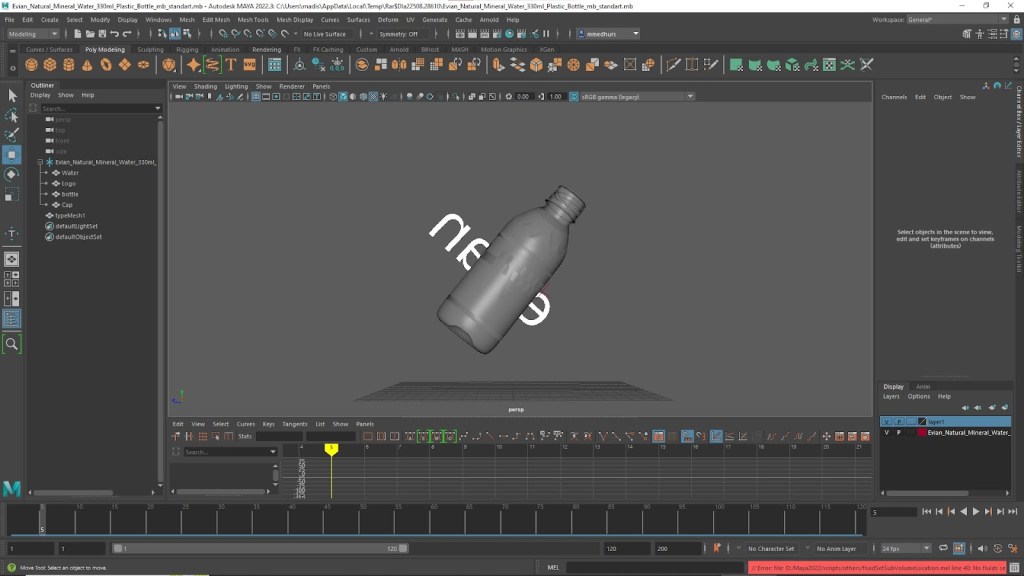Activate the Lasso select tool
The height and width of the screenshot is (576, 1024).
(12, 116)
